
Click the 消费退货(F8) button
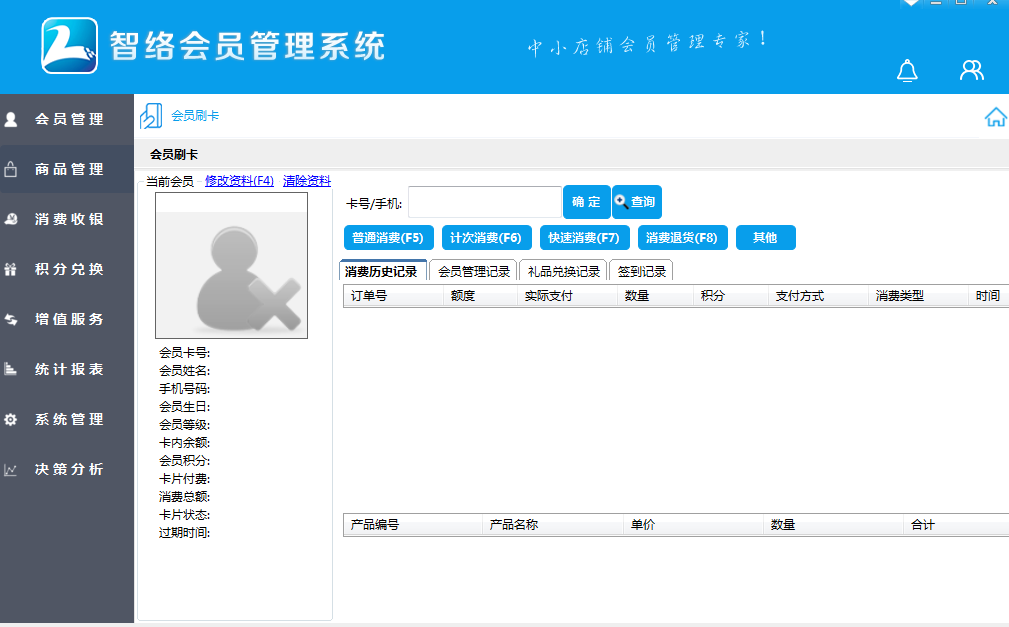(x=681, y=237)
